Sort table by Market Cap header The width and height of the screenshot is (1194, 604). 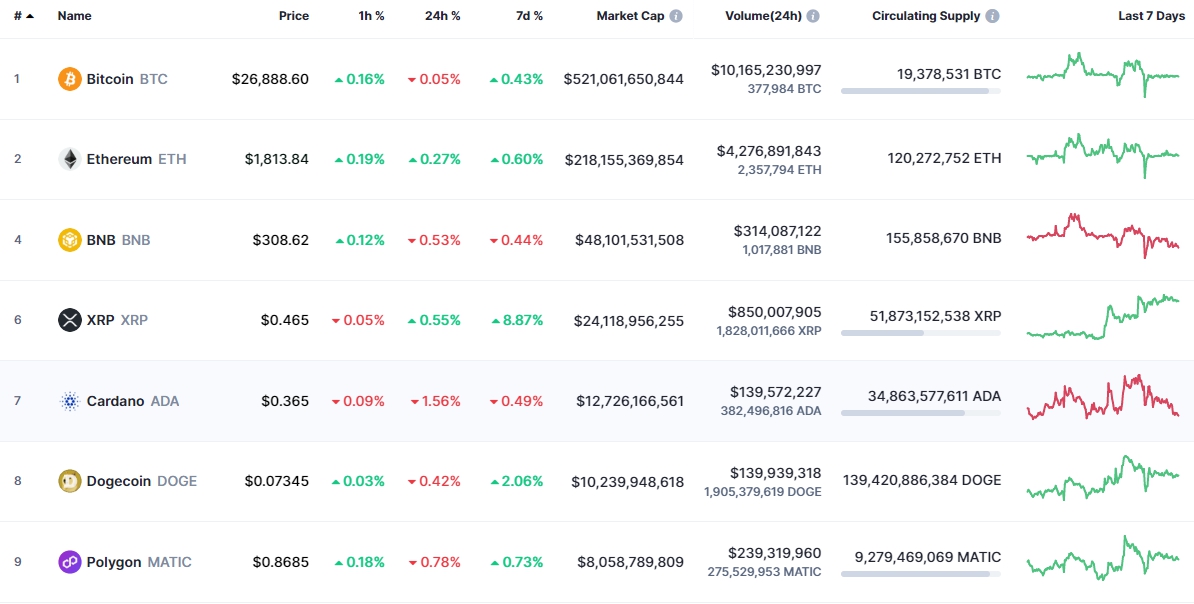pyautogui.click(x=631, y=16)
